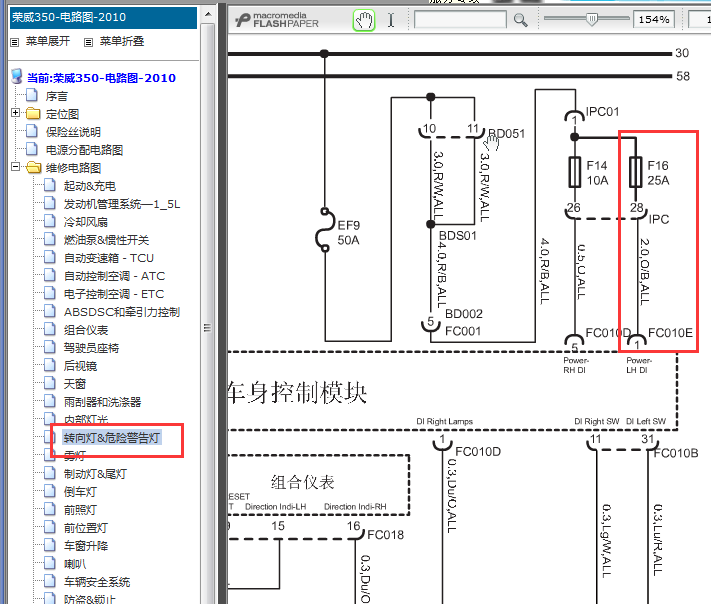Click the search magnifier icon
The image size is (711, 604).
(521, 20)
